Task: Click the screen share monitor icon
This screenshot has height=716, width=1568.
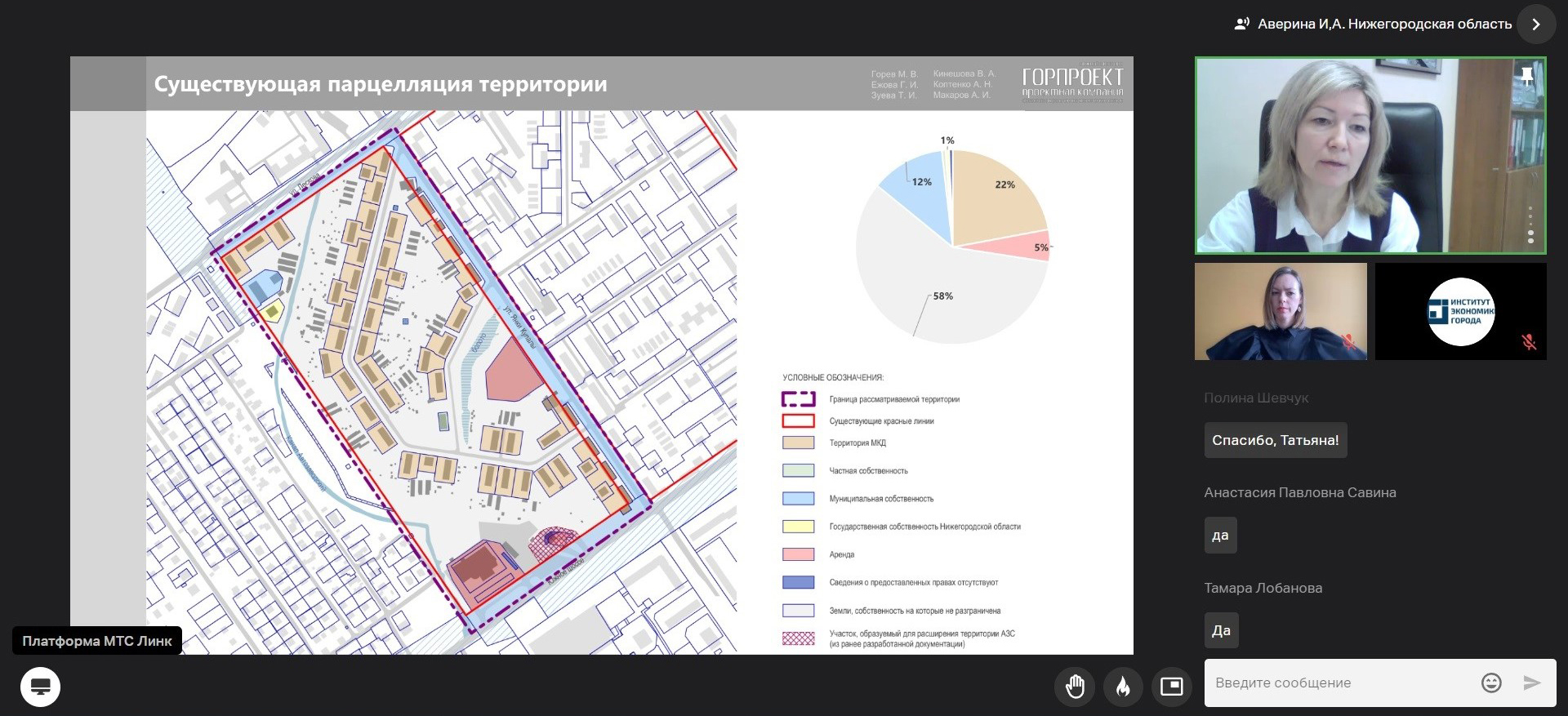Action: [40, 687]
